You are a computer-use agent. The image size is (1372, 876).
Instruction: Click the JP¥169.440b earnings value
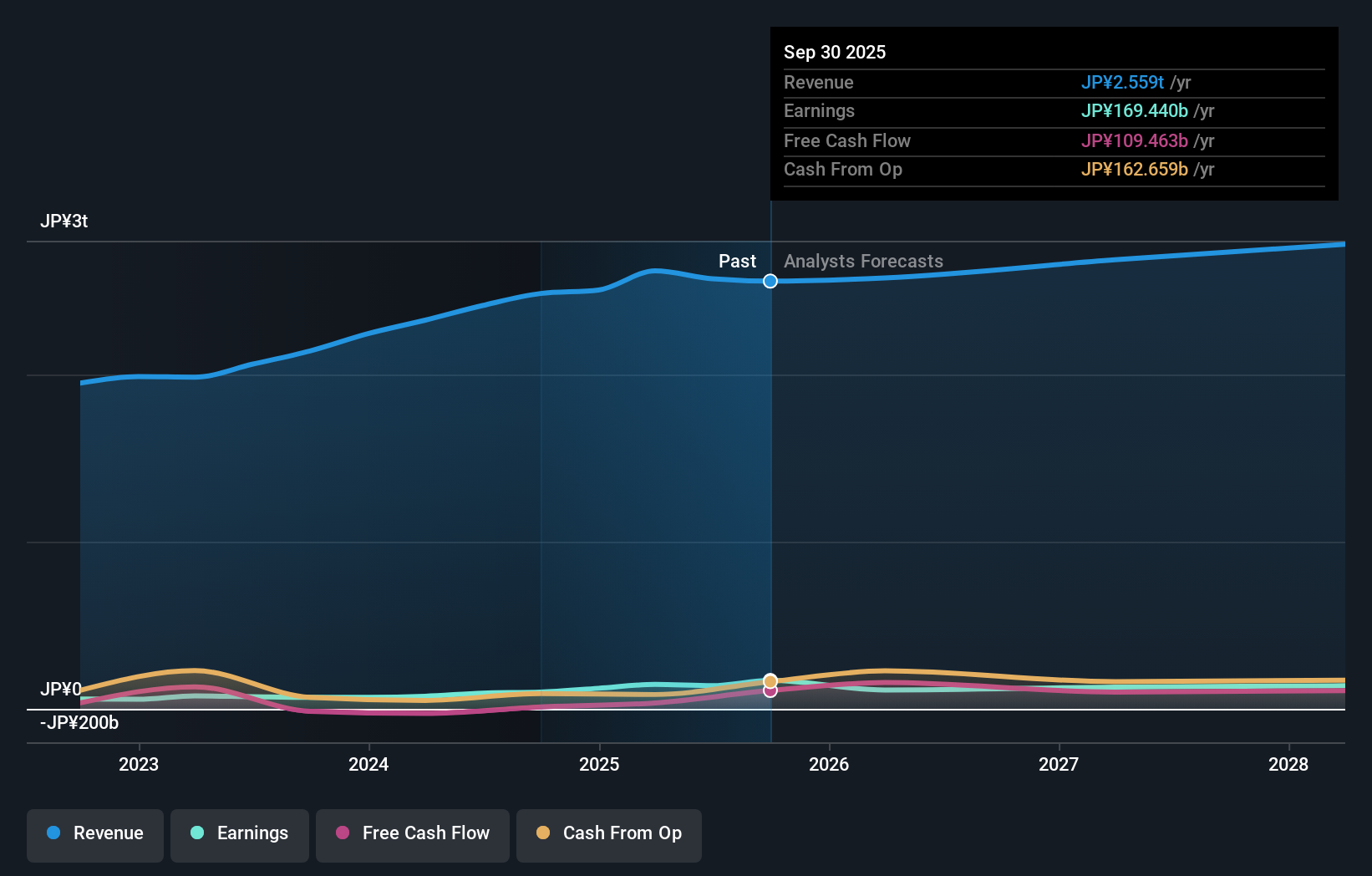coord(1135,110)
